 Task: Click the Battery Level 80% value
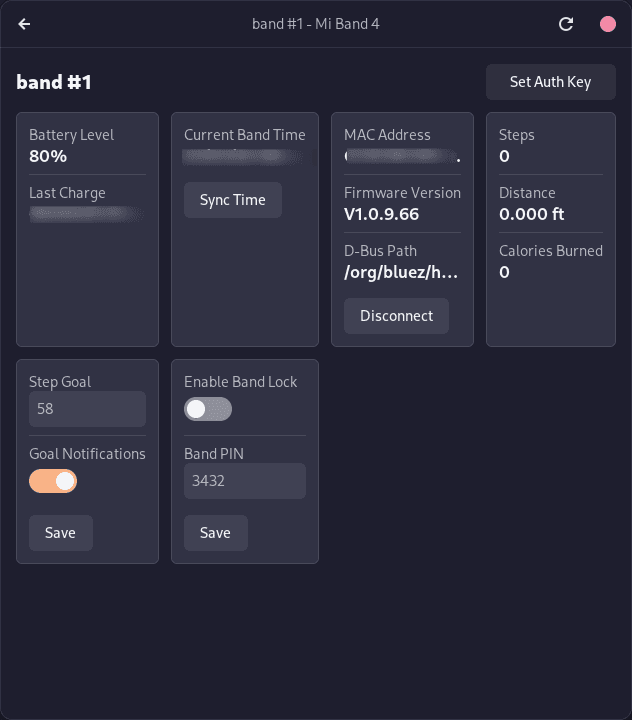pos(48,156)
